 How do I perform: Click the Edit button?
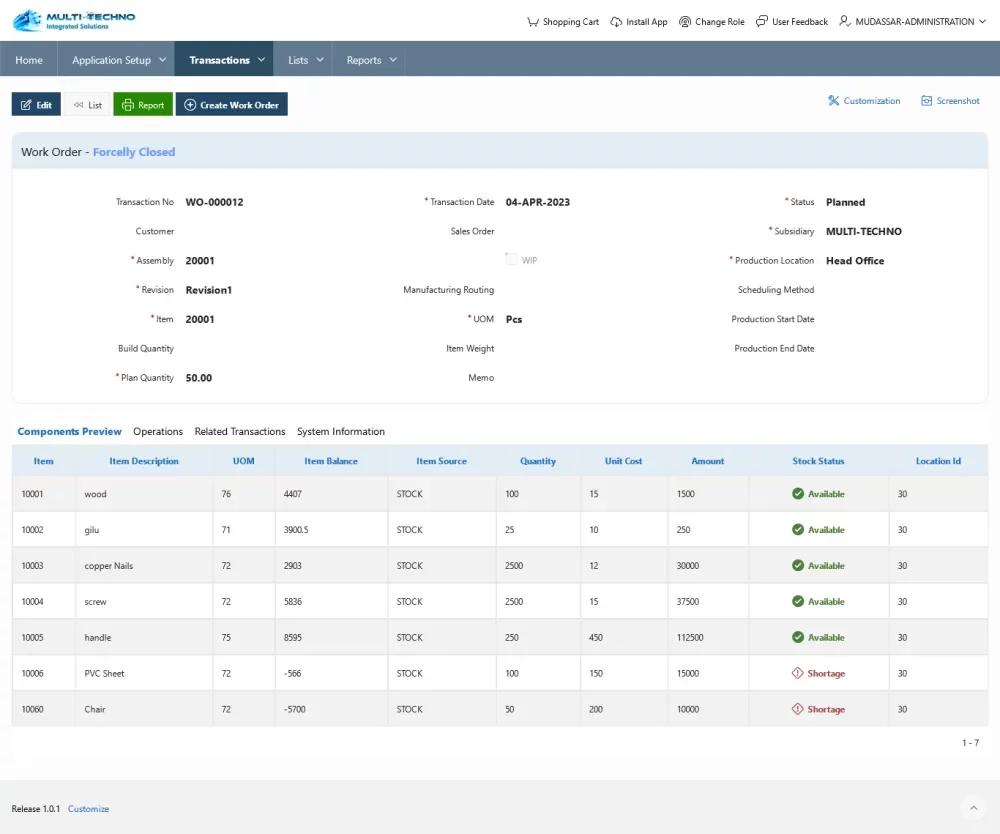click(x=36, y=105)
